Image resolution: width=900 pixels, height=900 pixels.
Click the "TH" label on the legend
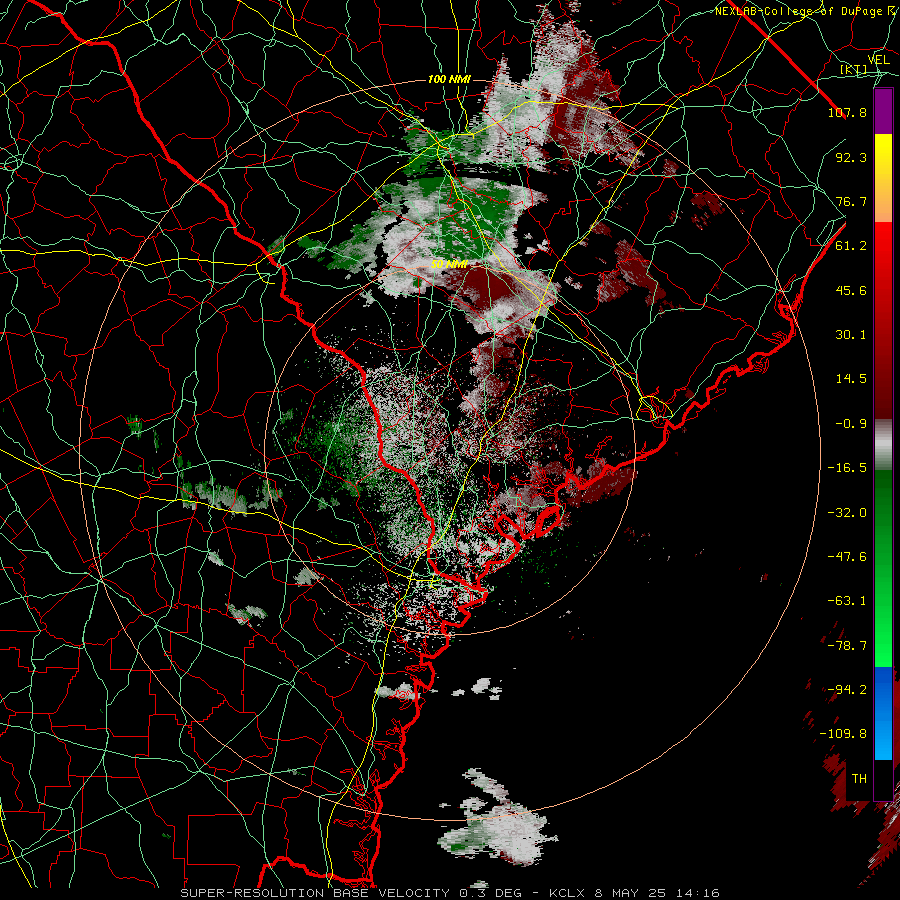tap(859, 779)
